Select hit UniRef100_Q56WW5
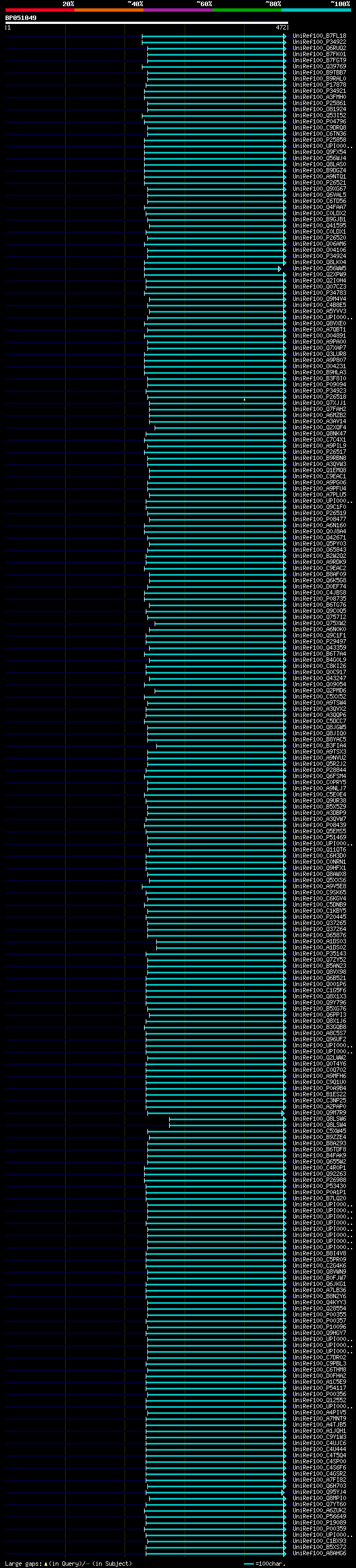 click(319, 269)
